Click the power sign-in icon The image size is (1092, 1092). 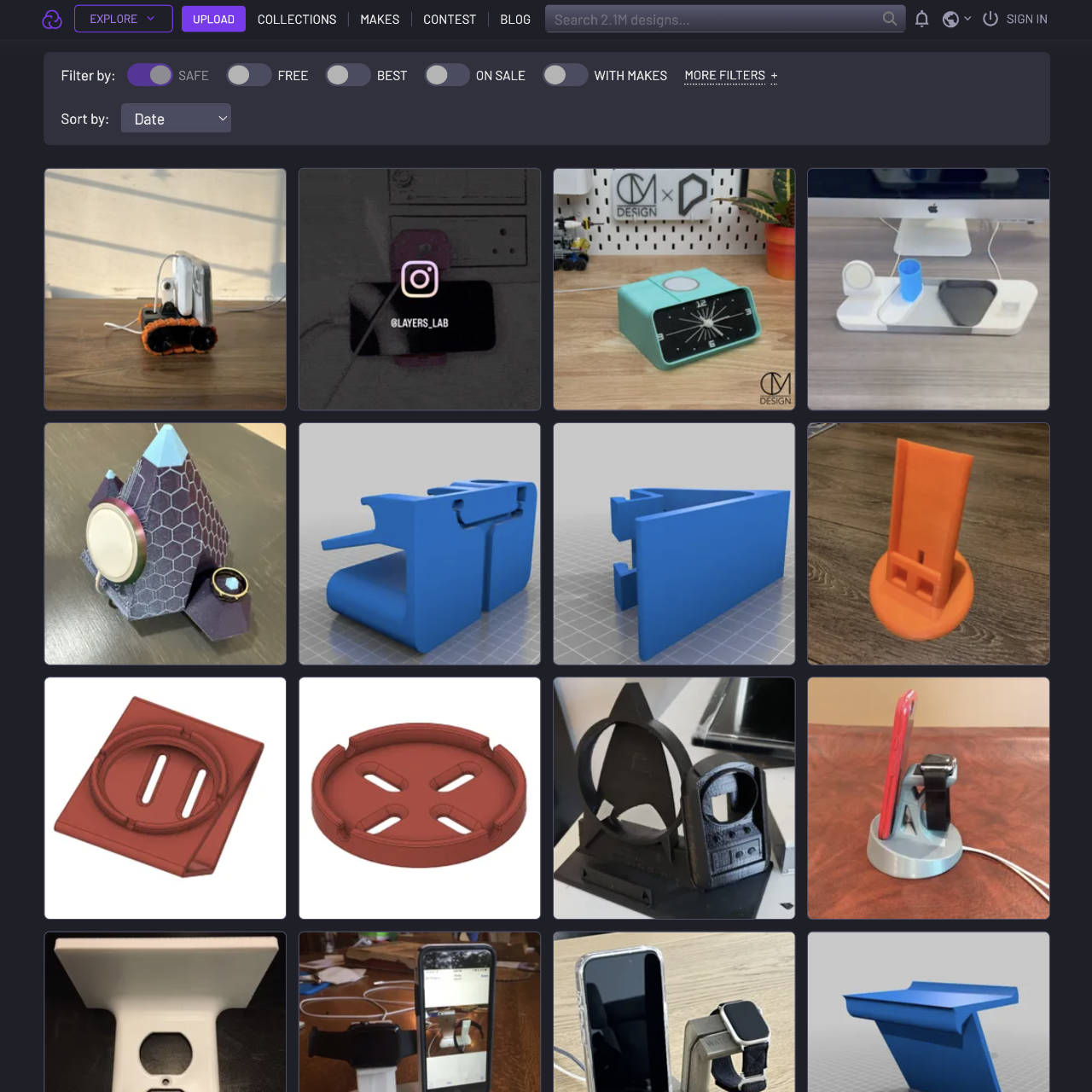click(990, 19)
